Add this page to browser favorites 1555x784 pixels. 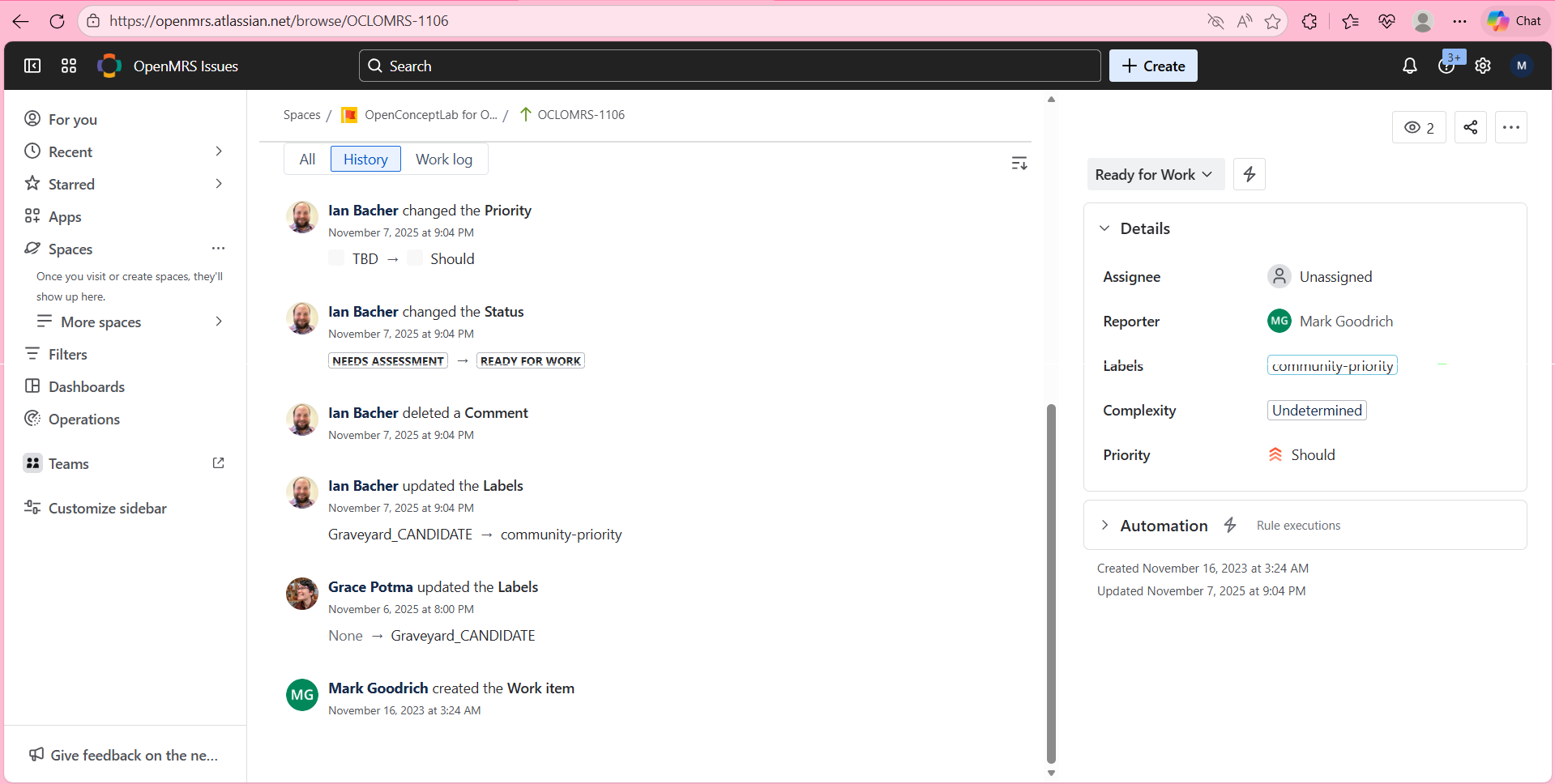pos(1272,21)
